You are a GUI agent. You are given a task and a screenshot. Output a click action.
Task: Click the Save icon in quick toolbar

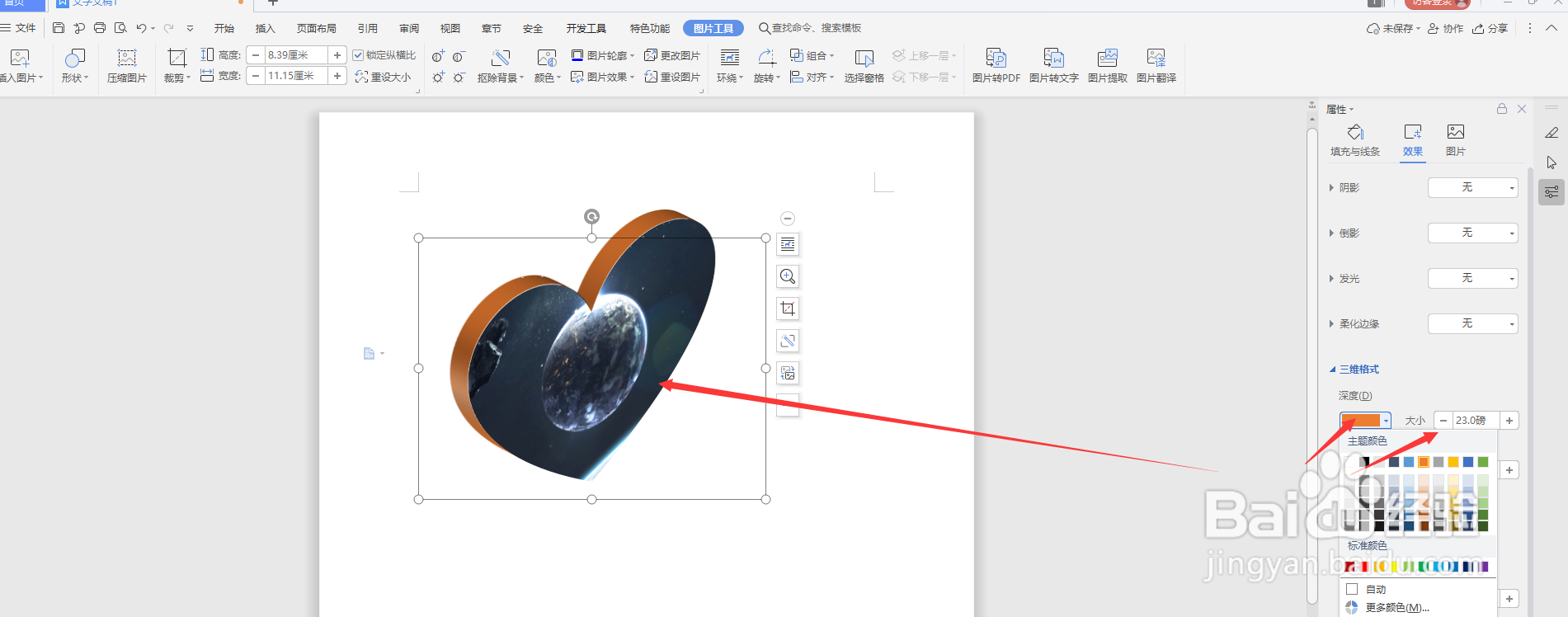click(59, 28)
